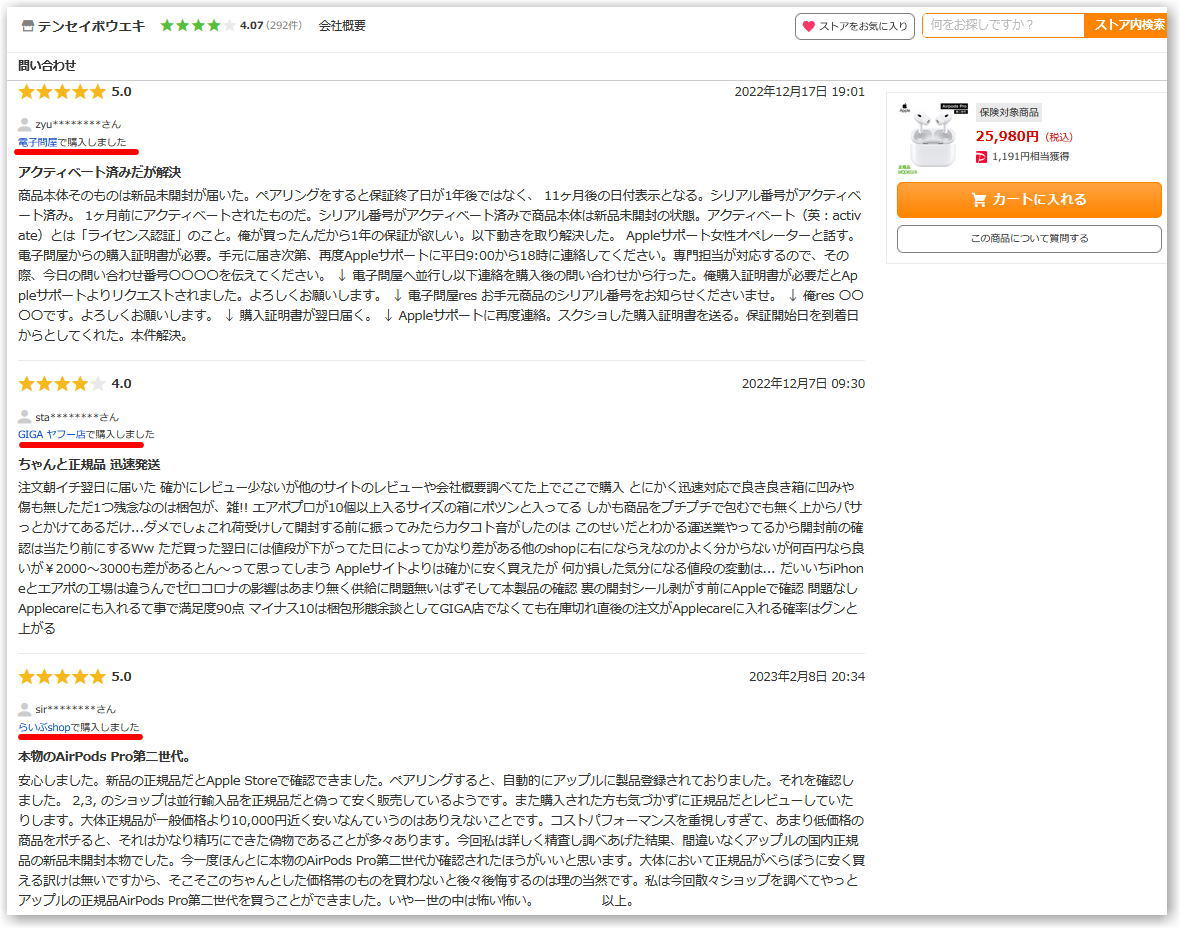
Task: Click the review title アクティベート済みだが解決
Action: tap(100, 172)
